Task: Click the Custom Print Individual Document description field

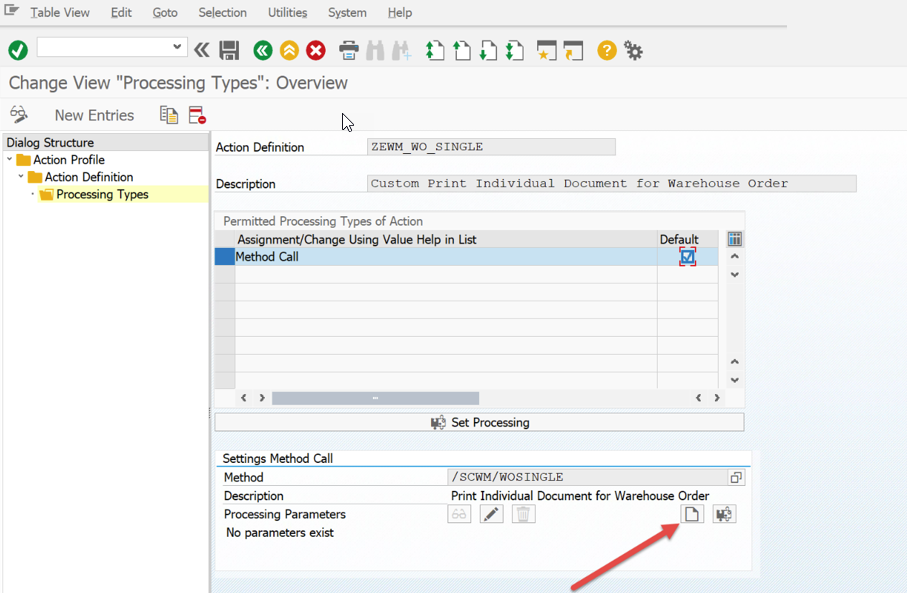Action: tap(611, 183)
